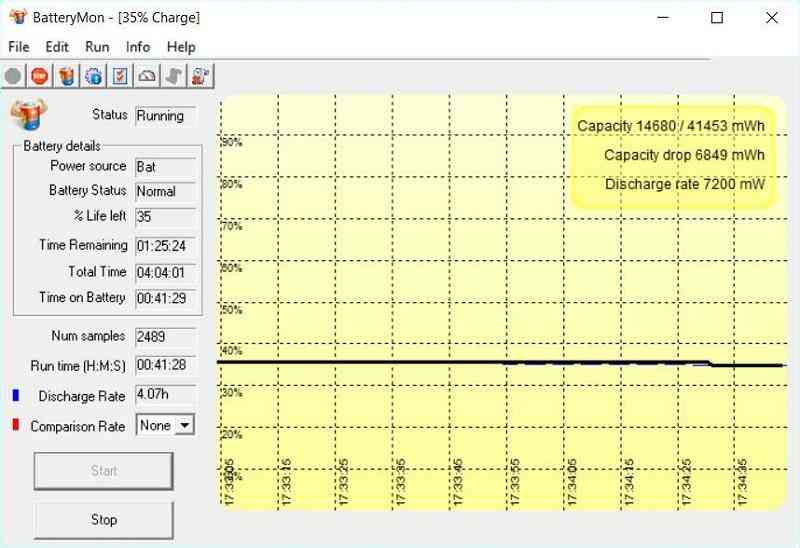Click the 90% graph axis label
The width and height of the screenshot is (800, 548).
(232, 142)
